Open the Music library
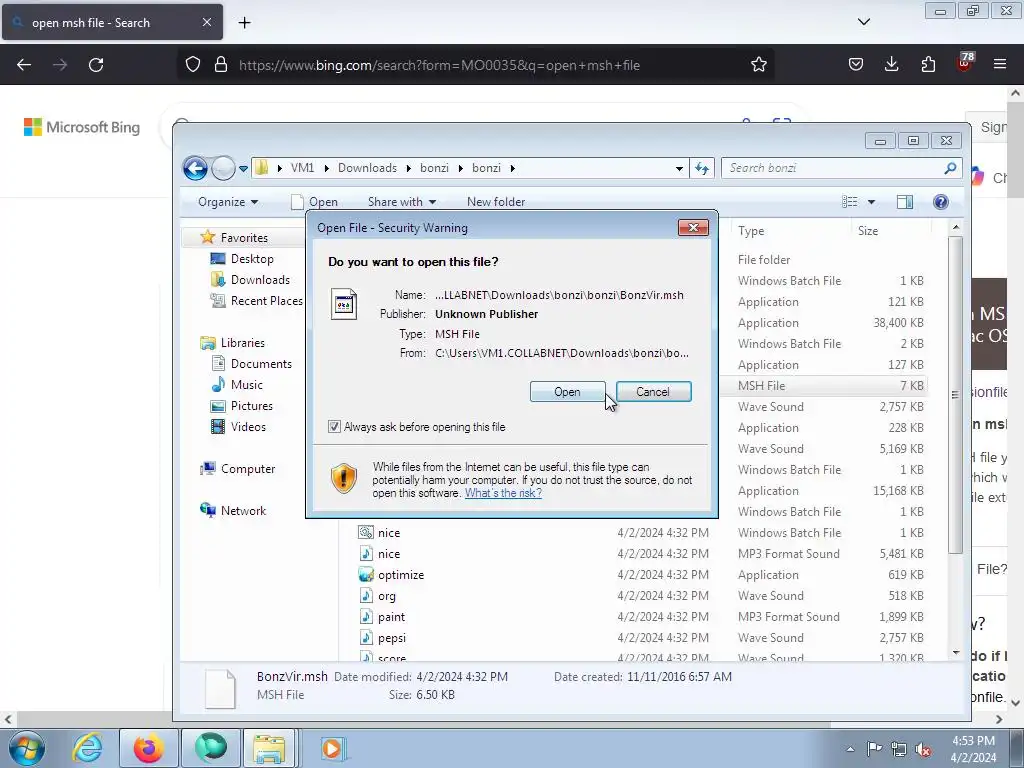The image size is (1024, 768). pyautogui.click(x=246, y=385)
